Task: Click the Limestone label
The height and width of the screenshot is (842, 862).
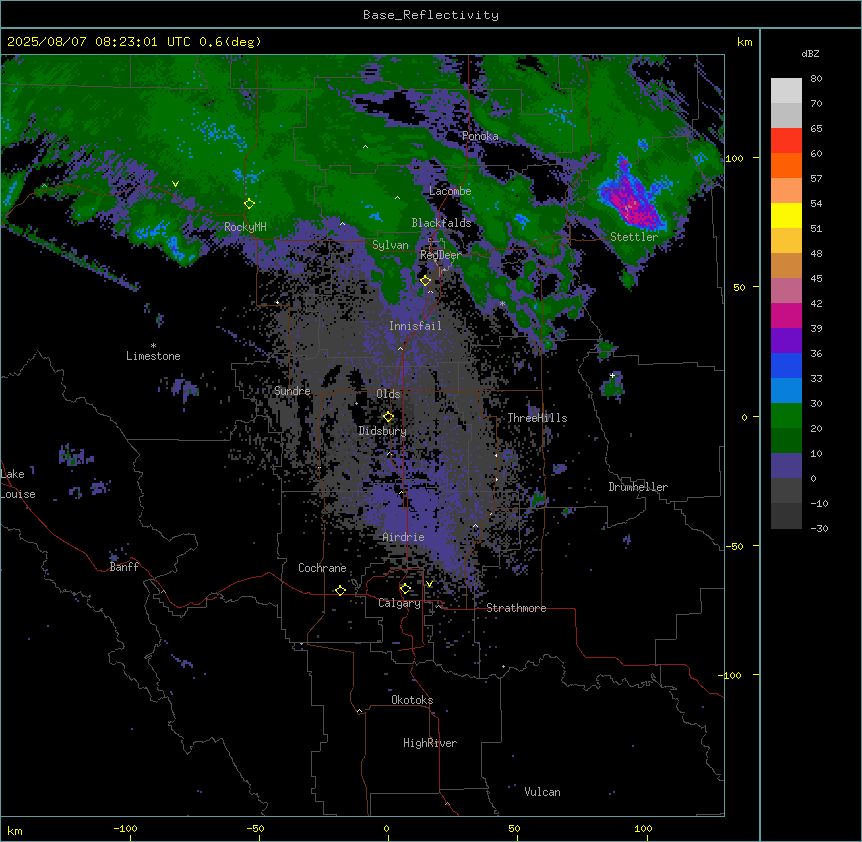Action: [153, 356]
